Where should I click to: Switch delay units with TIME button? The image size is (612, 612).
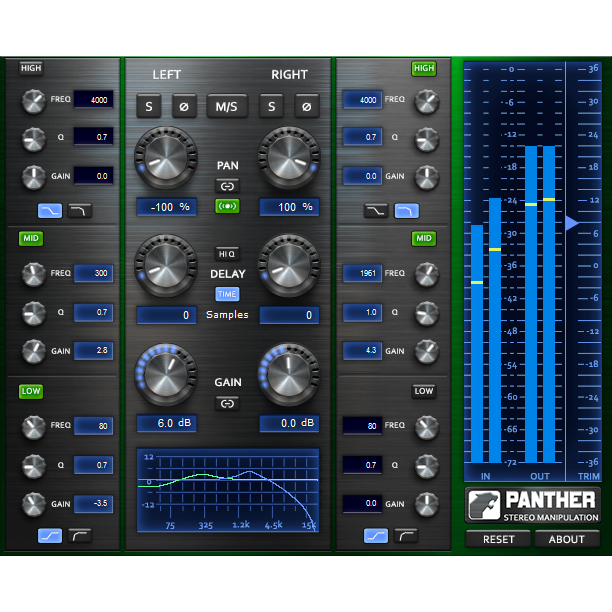point(228,294)
